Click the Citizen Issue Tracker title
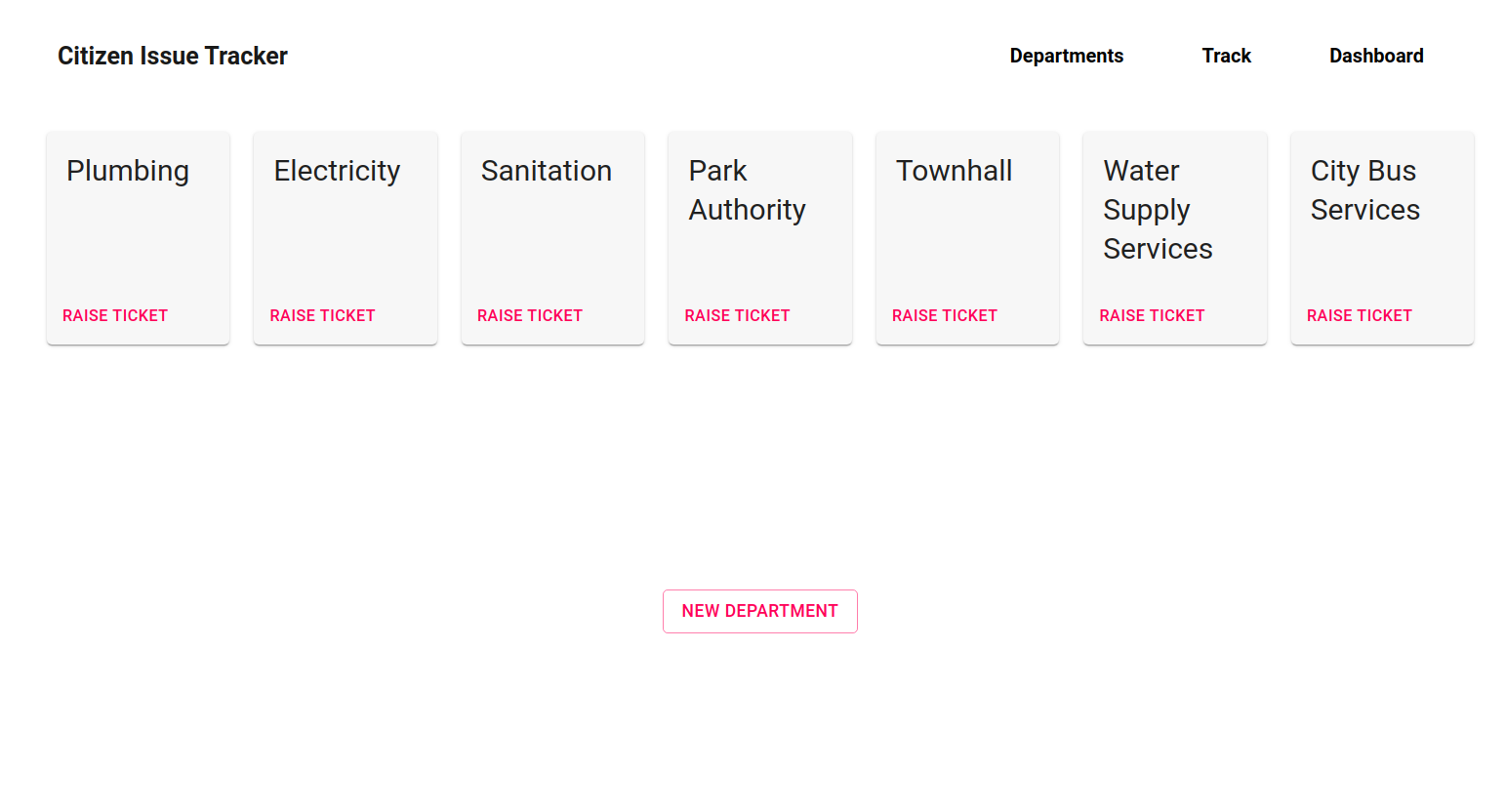Image resolution: width=1505 pixels, height=812 pixels. (173, 56)
